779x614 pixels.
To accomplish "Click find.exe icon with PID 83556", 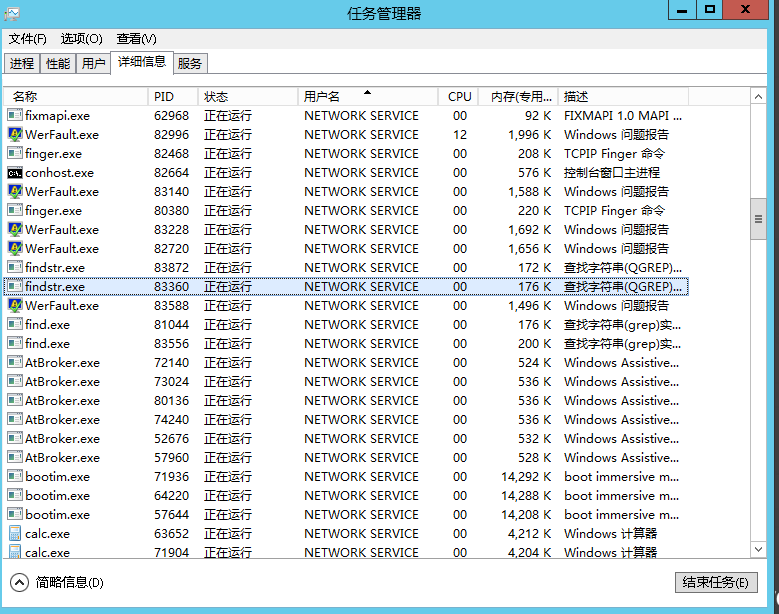I will 15,343.
